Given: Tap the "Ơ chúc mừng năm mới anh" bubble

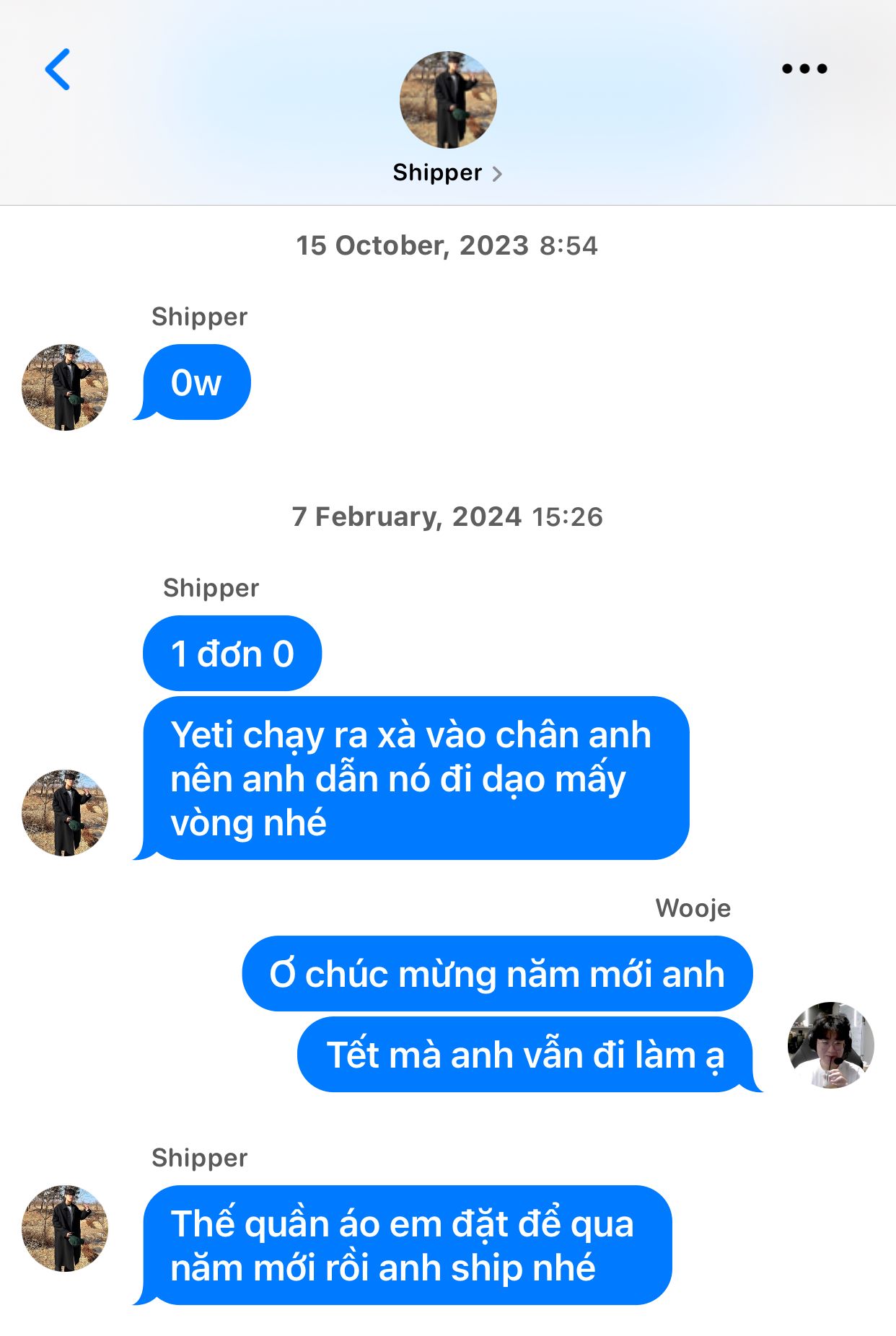Looking at the screenshot, I should 497,974.
